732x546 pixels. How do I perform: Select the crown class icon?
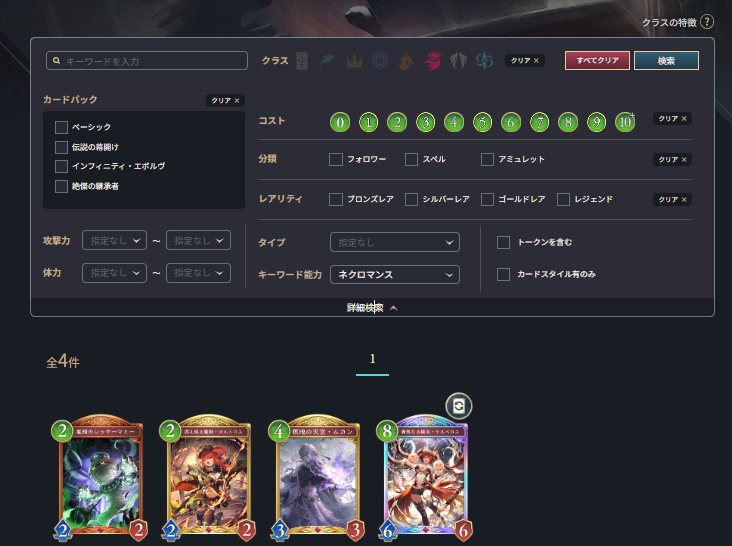pyautogui.click(x=354, y=61)
